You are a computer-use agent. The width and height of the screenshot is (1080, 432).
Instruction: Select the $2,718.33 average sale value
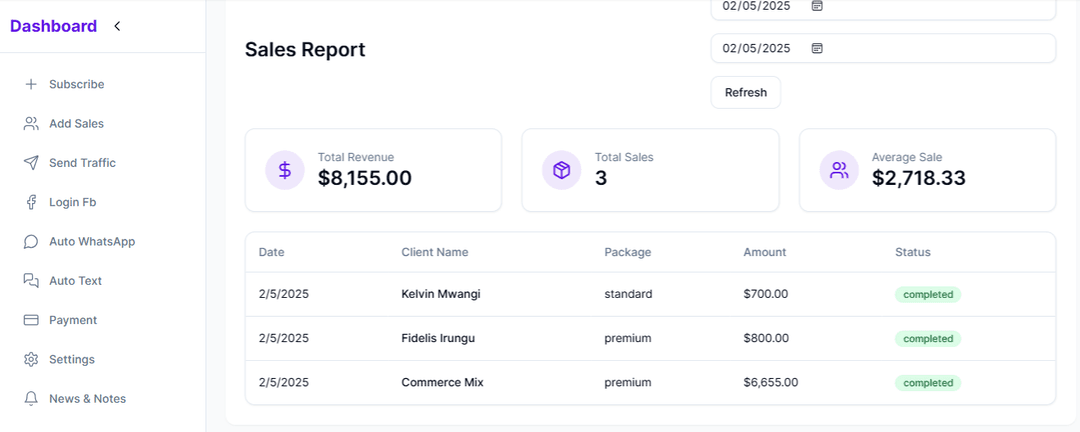918,178
